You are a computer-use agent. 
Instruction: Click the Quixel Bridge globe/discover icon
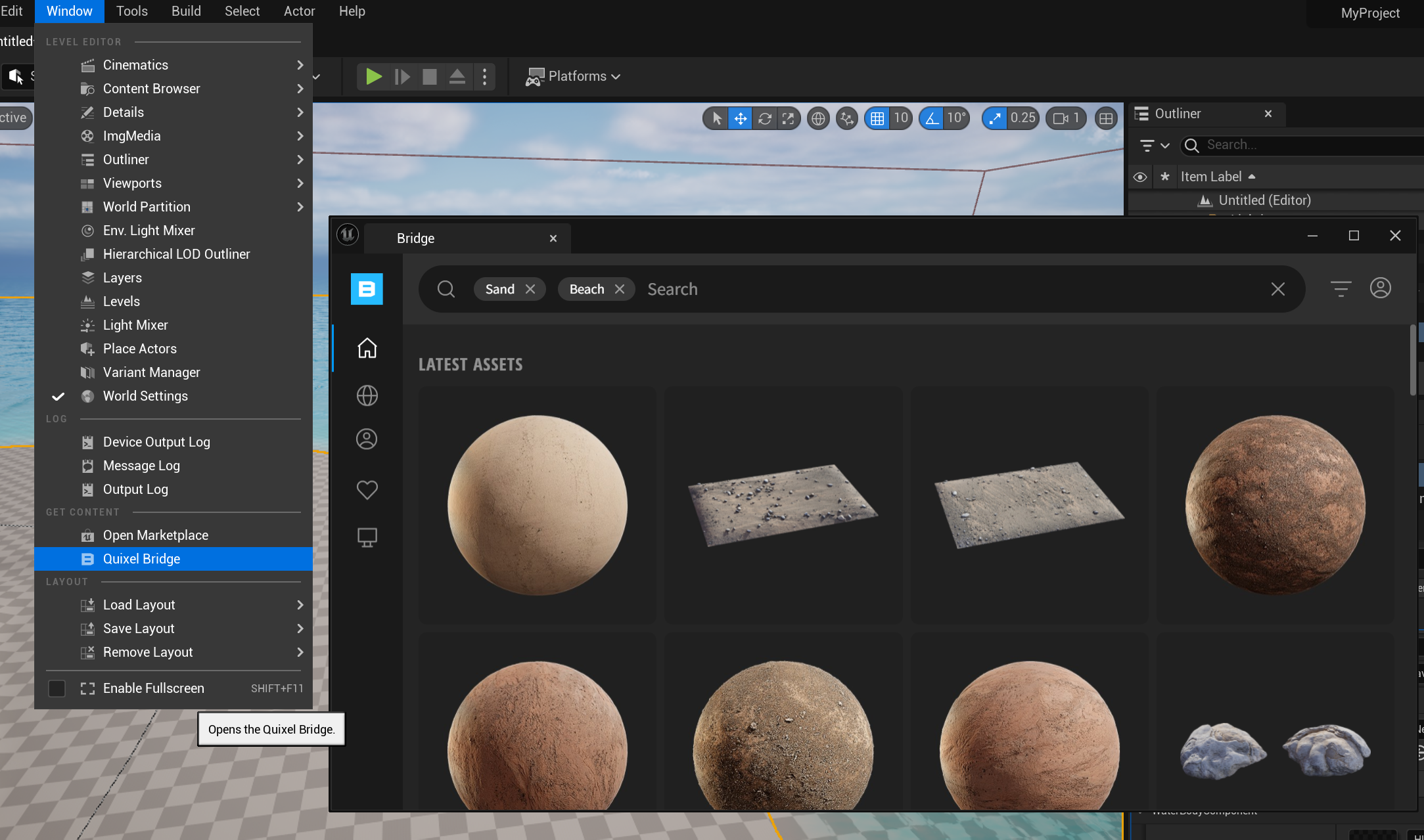tap(366, 394)
